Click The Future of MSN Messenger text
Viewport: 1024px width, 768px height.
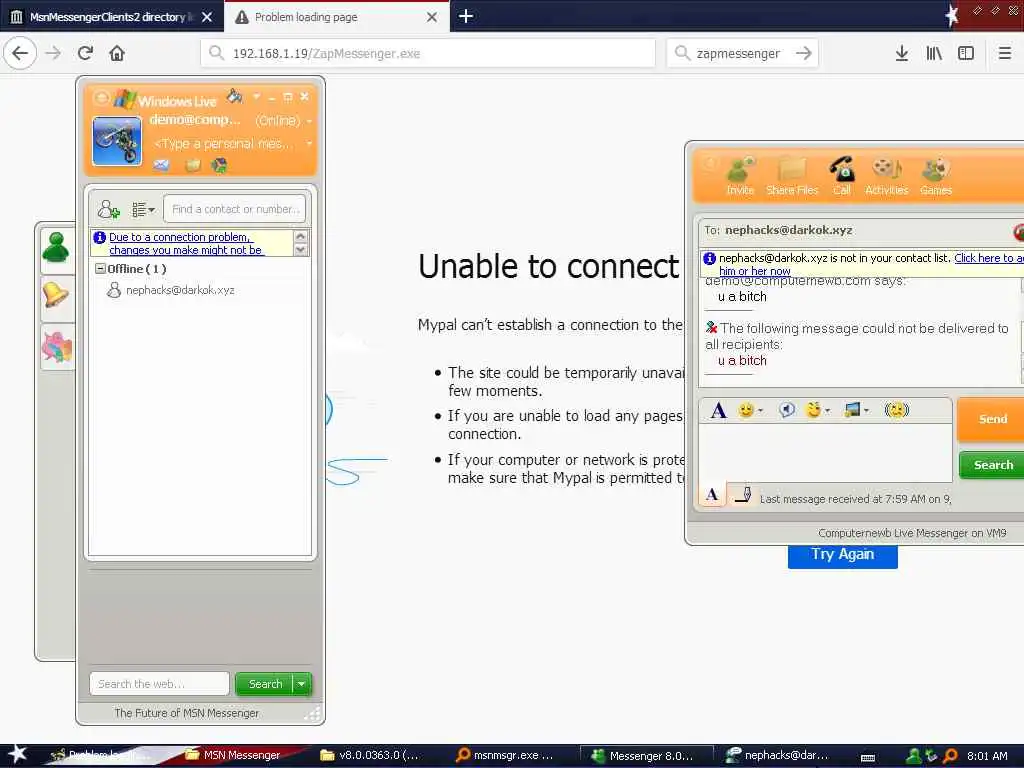(187, 713)
